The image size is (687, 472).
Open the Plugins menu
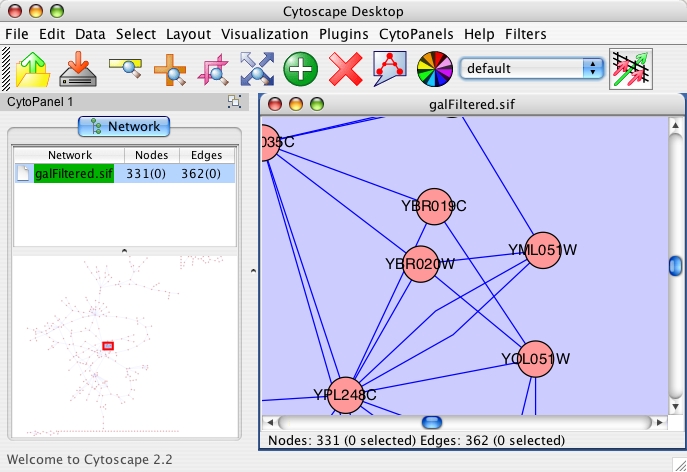pos(343,34)
